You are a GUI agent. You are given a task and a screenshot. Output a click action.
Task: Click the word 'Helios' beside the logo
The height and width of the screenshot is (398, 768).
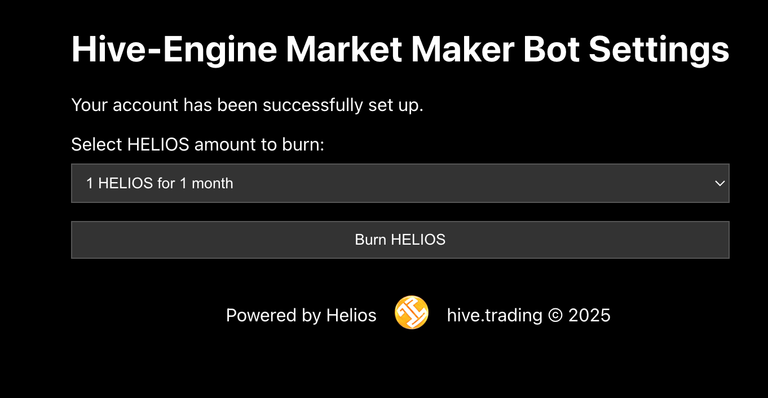[351, 315]
